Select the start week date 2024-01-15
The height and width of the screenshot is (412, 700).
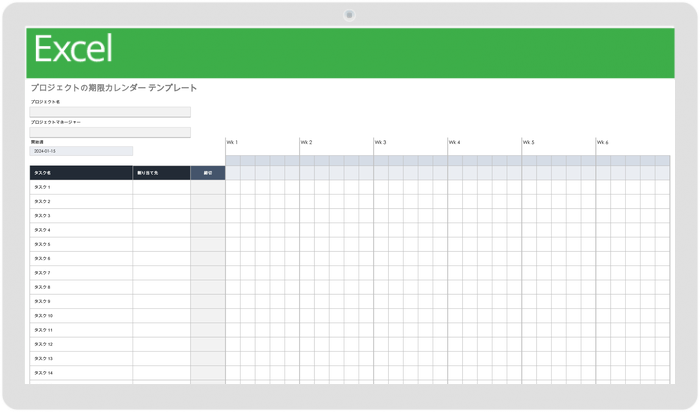click(81, 151)
